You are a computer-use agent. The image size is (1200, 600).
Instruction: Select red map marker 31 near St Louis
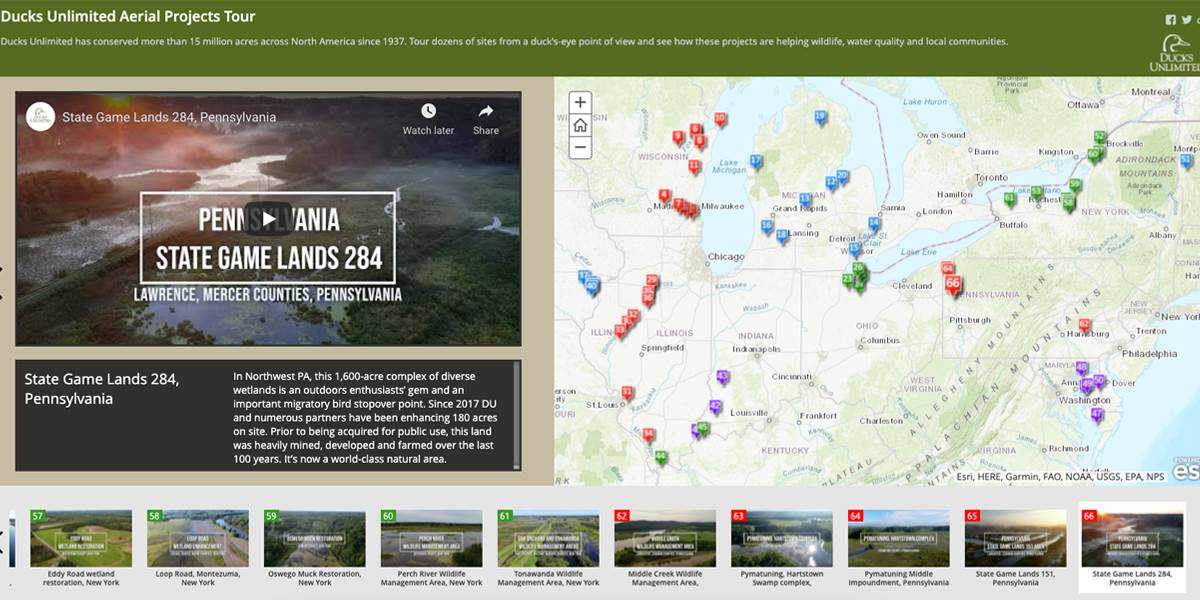627,394
